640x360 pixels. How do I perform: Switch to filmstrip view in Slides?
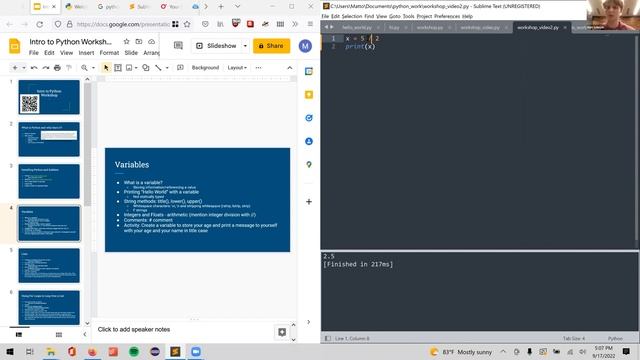click(19, 335)
